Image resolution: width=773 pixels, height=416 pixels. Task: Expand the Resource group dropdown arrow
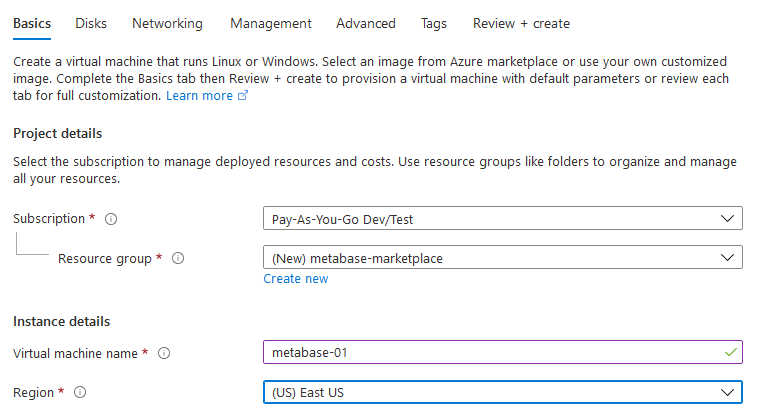coord(727,258)
